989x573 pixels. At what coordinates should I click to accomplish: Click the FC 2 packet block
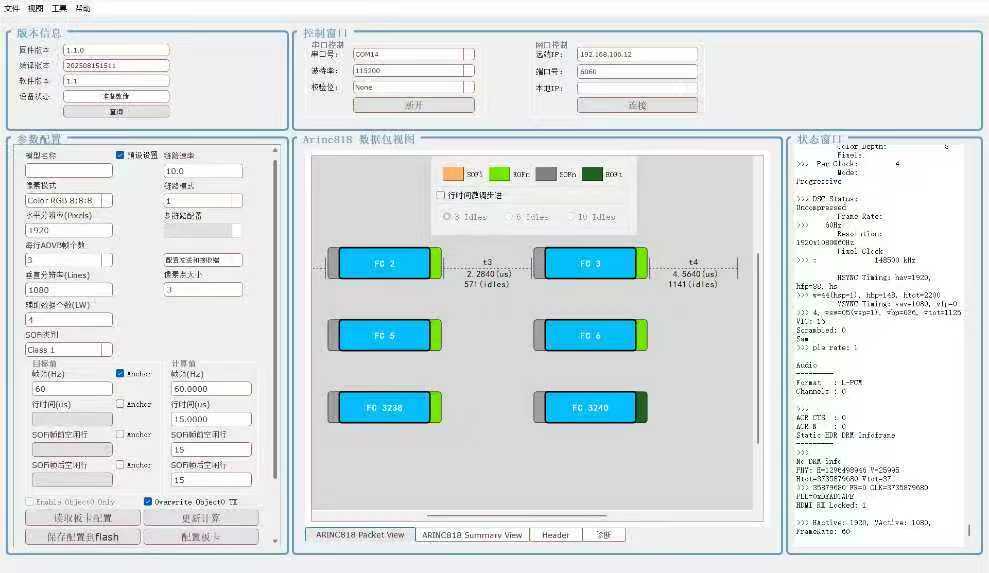(x=384, y=264)
